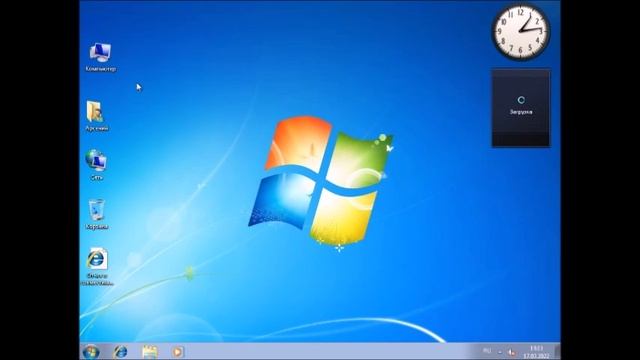Click the analog clock gadget
Image resolution: width=640 pixels, height=360 pixels.
pyautogui.click(x=521, y=32)
